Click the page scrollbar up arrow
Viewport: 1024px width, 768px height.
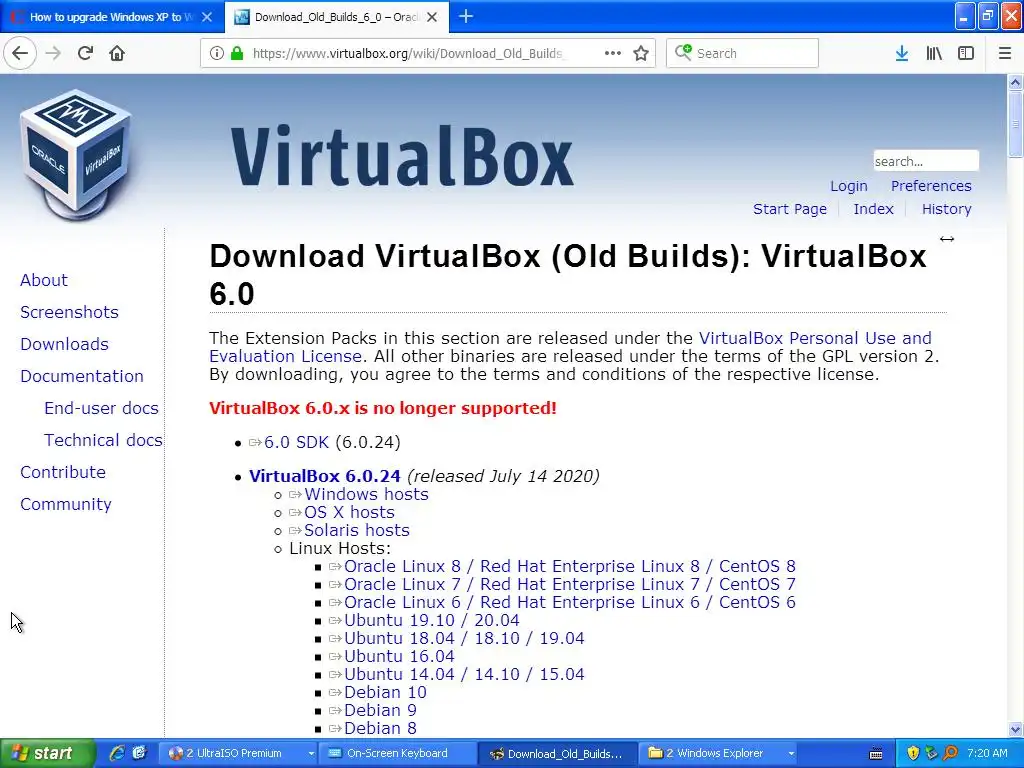point(1015,82)
